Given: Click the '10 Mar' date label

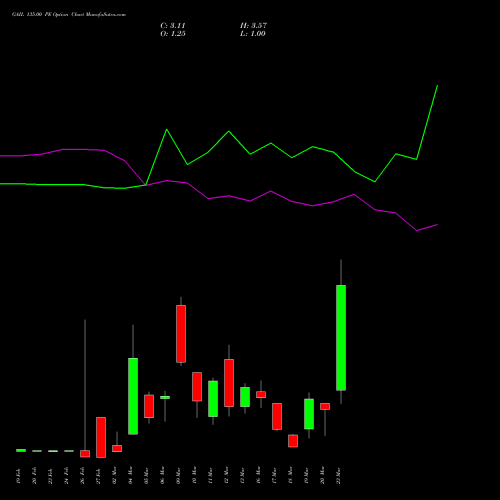Looking at the screenshot, I should 194,475.
